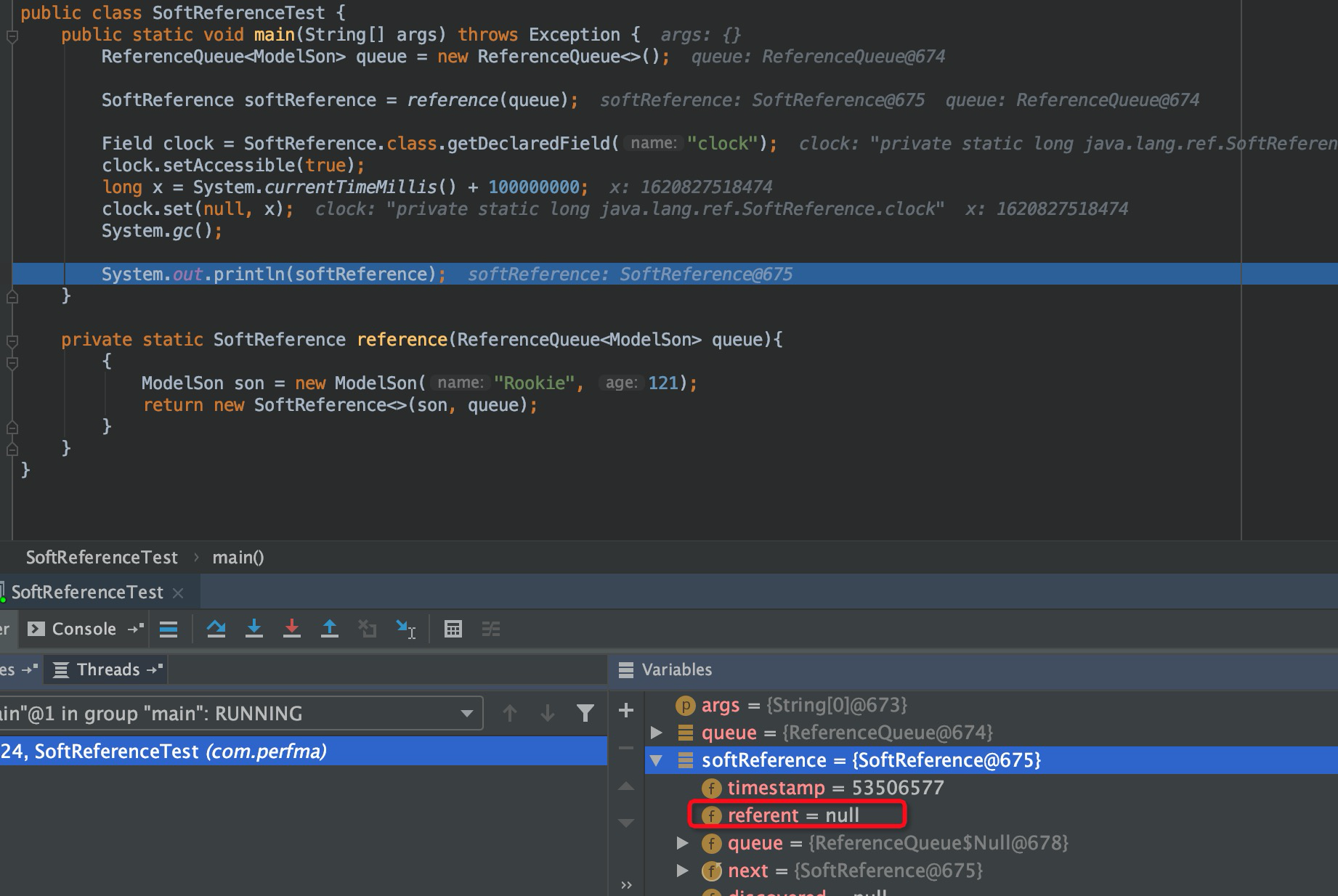
Task: Click the Run to Cursor icon
Action: coord(405,629)
